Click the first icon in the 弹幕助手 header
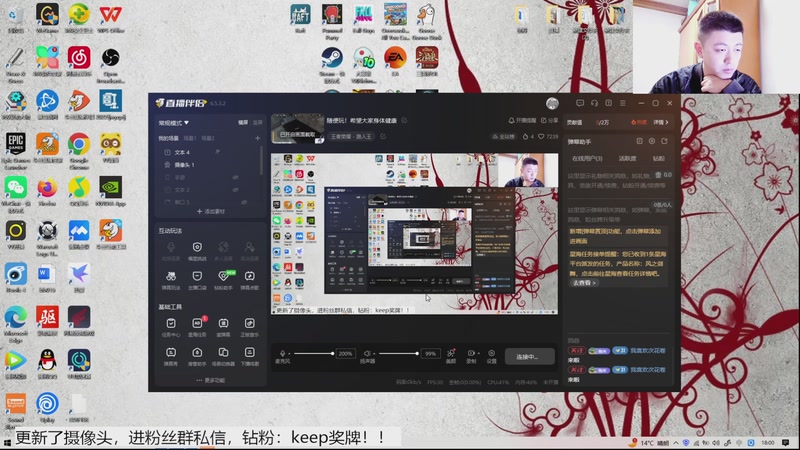The height and width of the screenshot is (450, 800). coord(639,141)
